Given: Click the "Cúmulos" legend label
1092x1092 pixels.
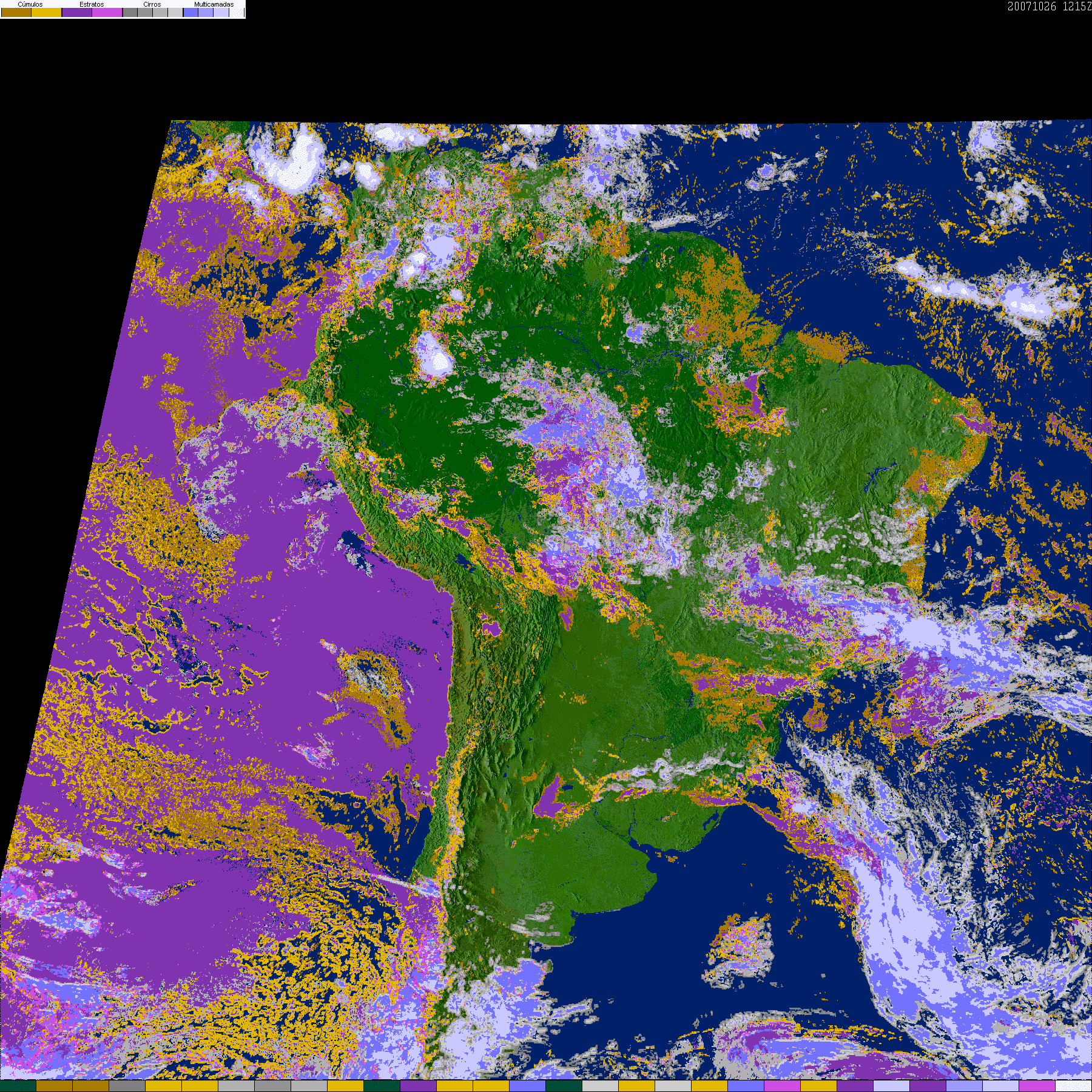Looking at the screenshot, I should [x=30, y=4].
